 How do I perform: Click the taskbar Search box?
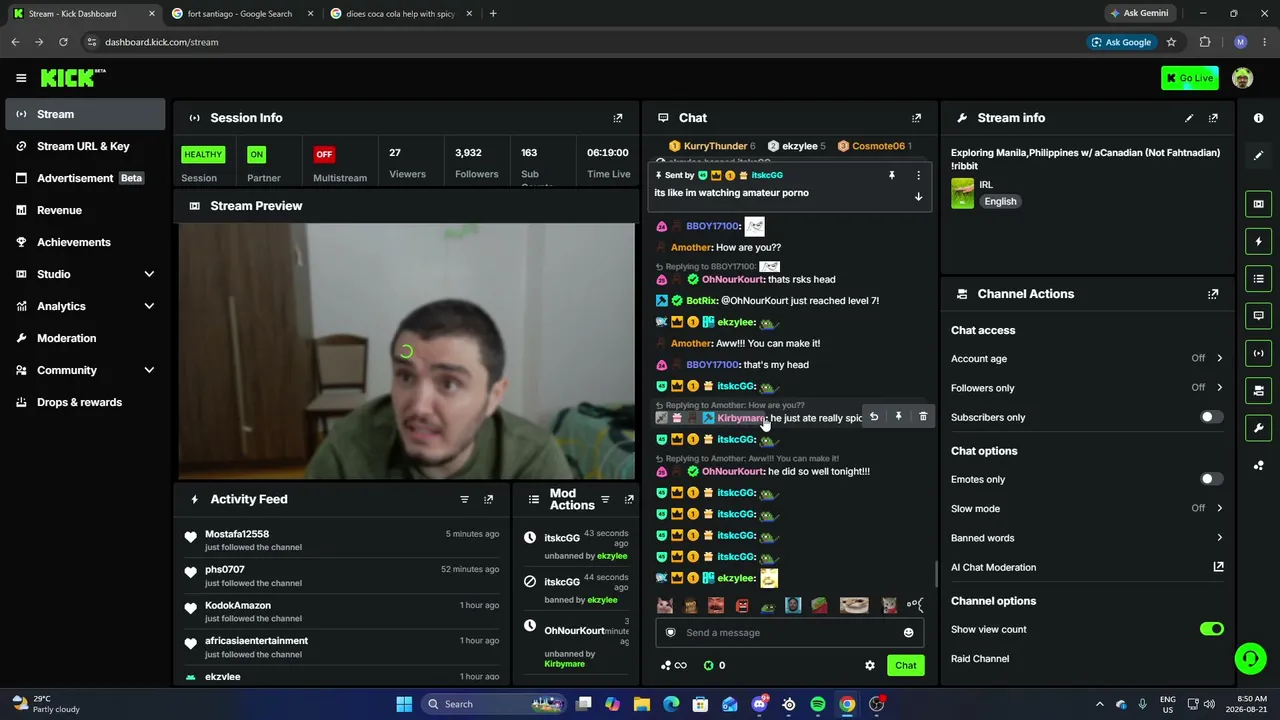point(496,704)
